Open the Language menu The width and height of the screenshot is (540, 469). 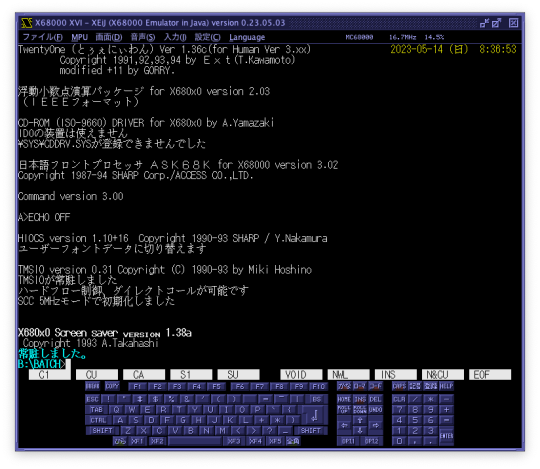247,37
